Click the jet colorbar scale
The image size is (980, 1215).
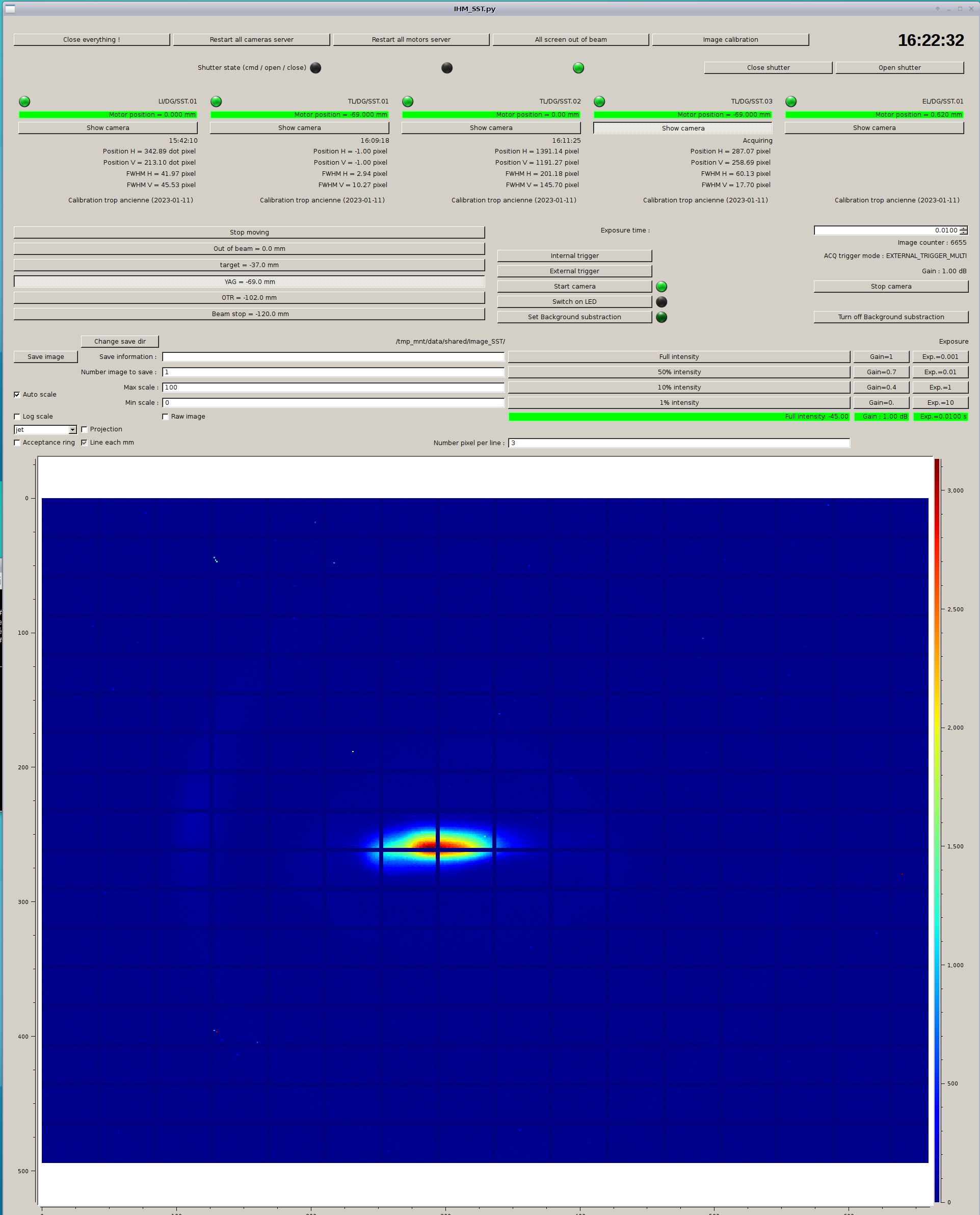click(x=937, y=831)
